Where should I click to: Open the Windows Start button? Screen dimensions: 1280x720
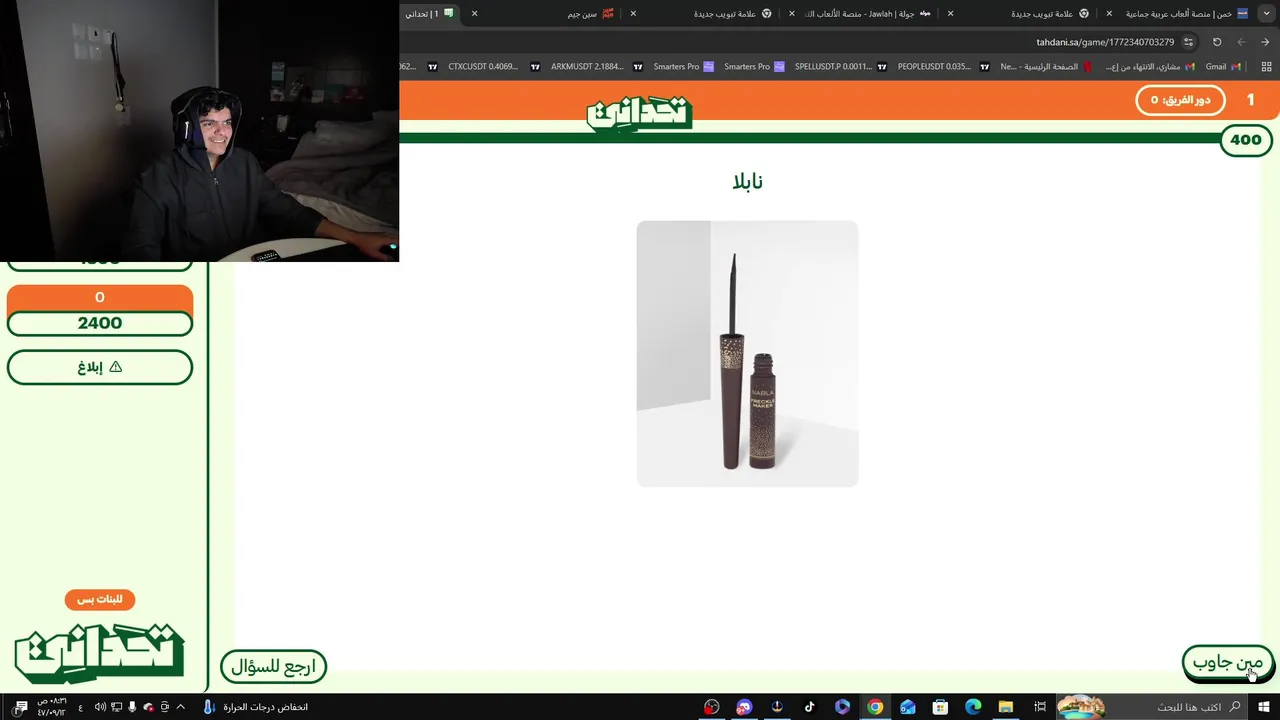pyautogui.click(x=1265, y=707)
